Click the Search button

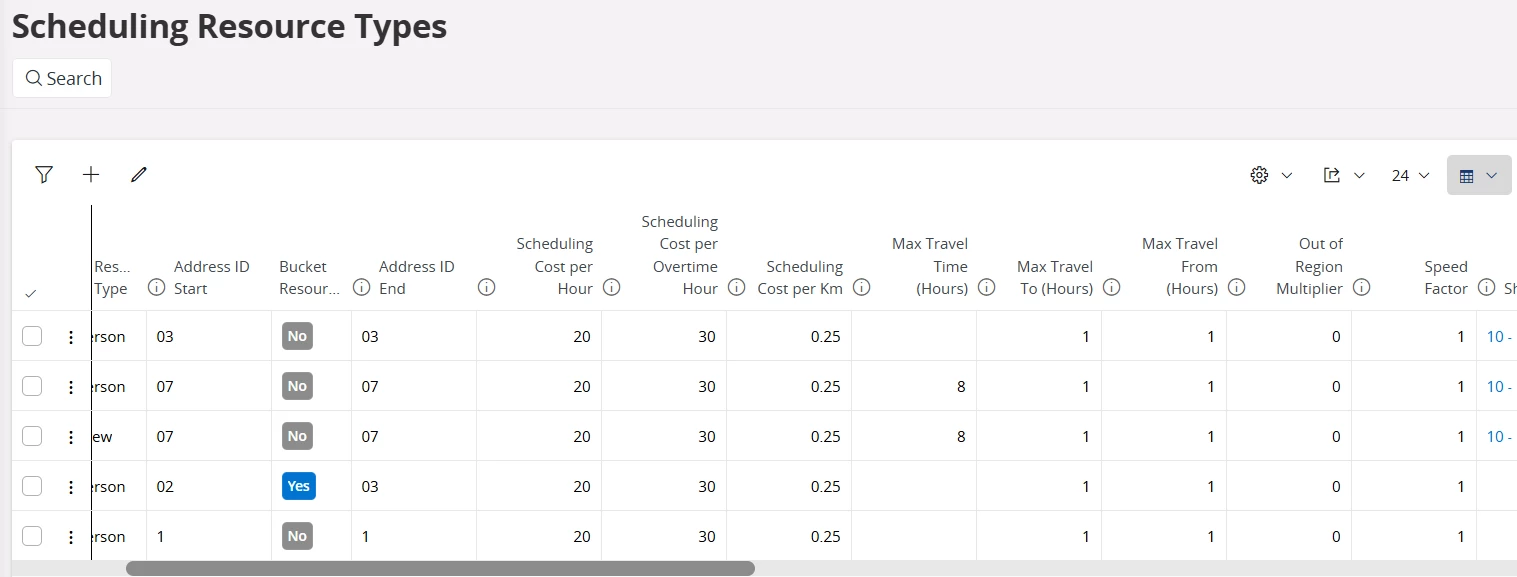(62, 78)
